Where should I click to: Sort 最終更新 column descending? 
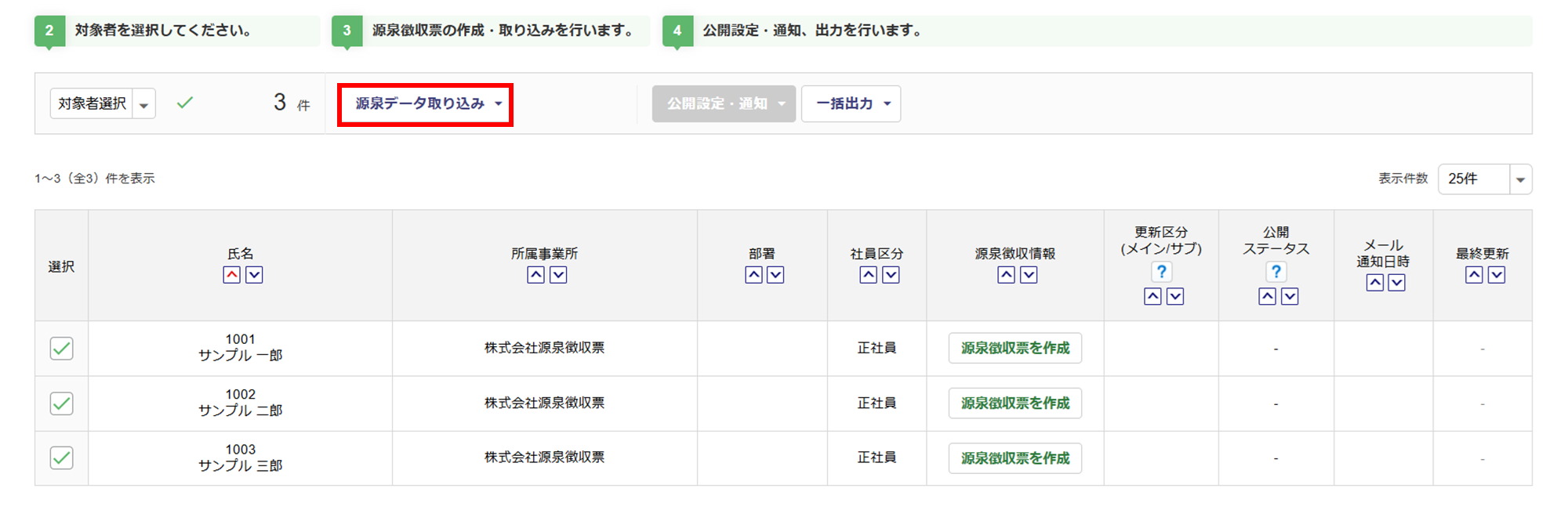pyautogui.click(x=1497, y=275)
